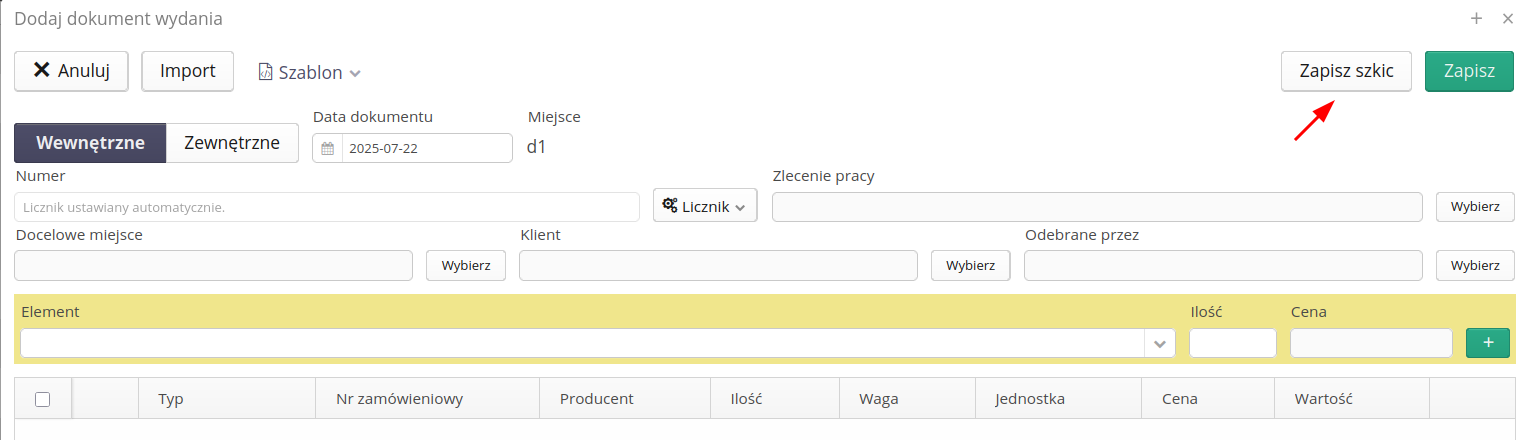Focus the Ilość quantity input field

tap(1232, 343)
